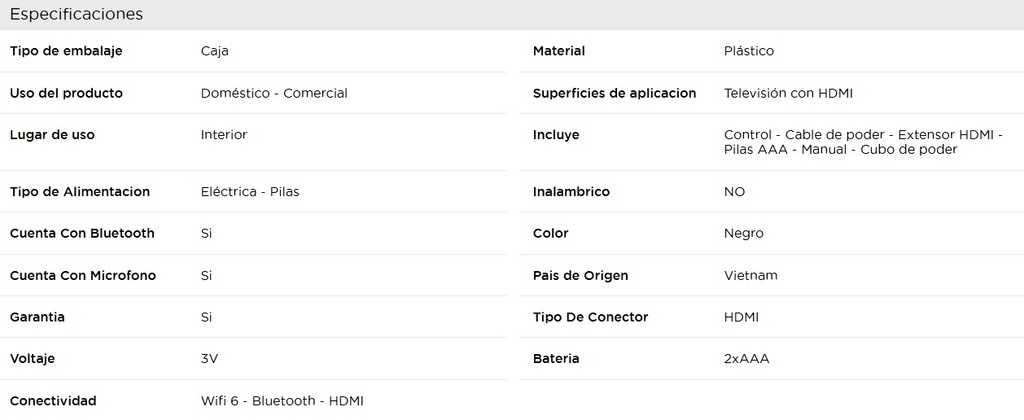Select the Caja packaging value
The image size is (1024, 420).
(215, 51)
